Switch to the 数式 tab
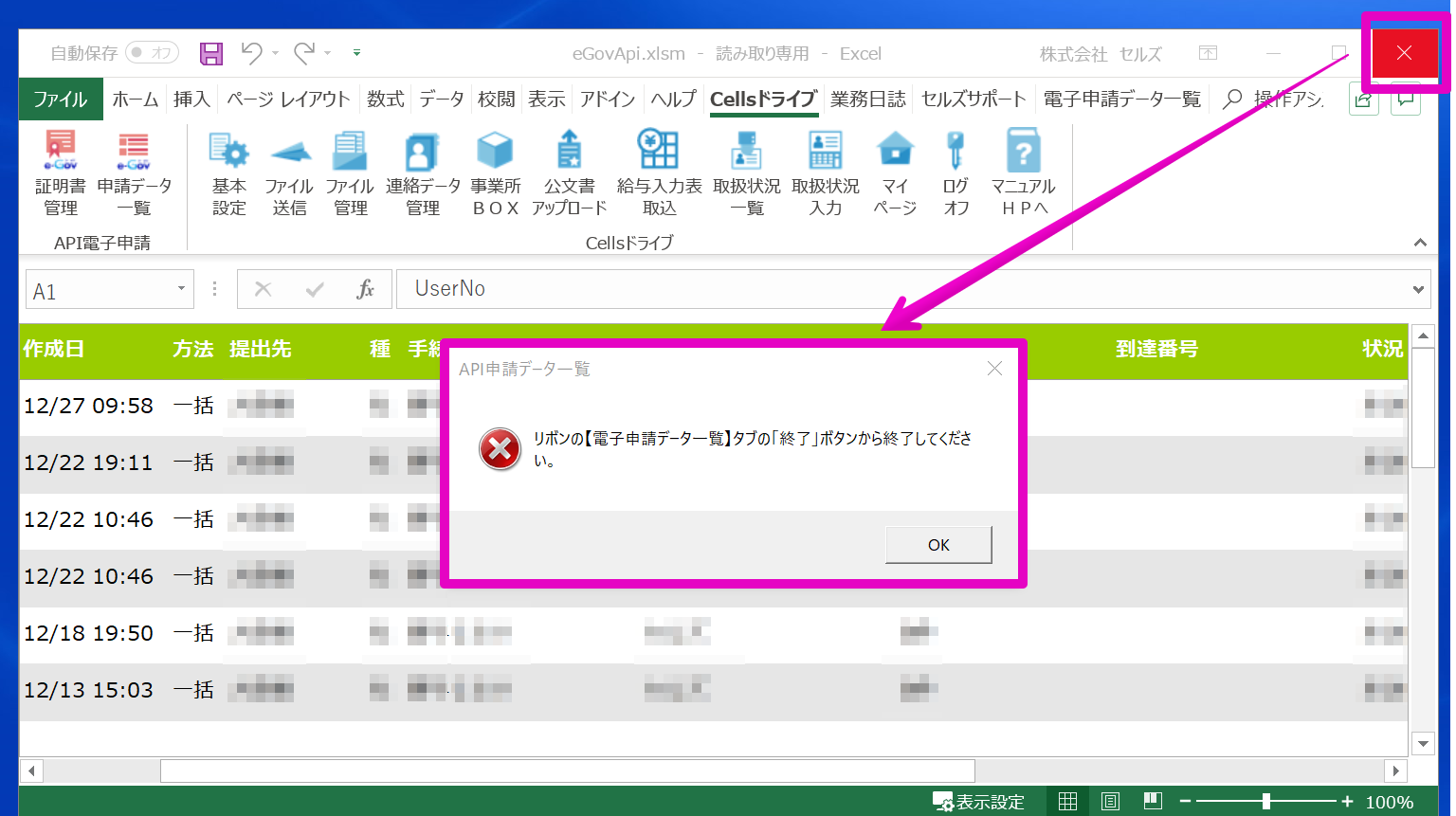This screenshot has height=816, width=1456. (386, 100)
